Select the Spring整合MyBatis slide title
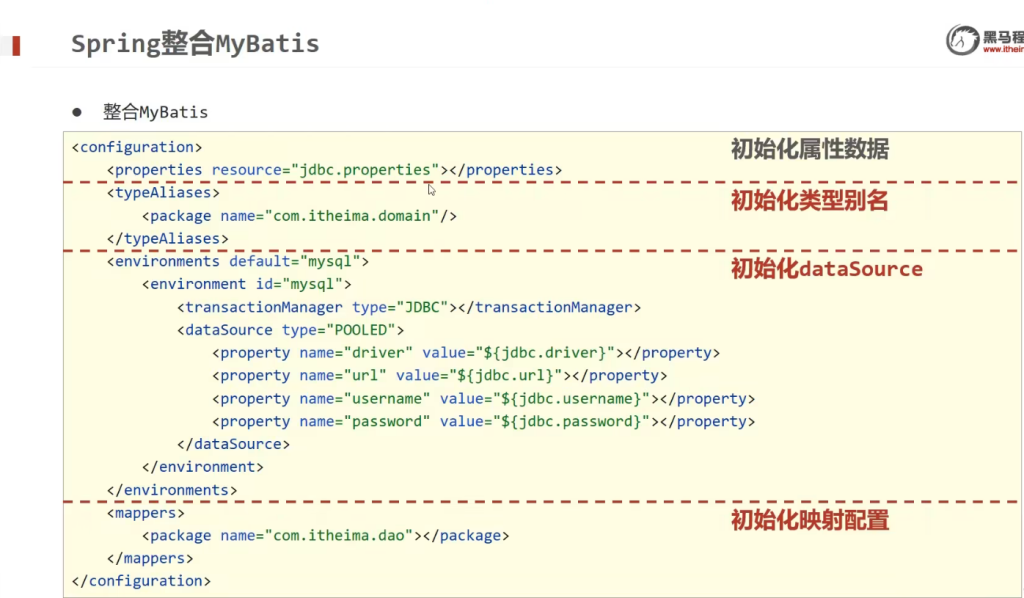The width and height of the screenshot is (1024, 598). click(195, 44)
